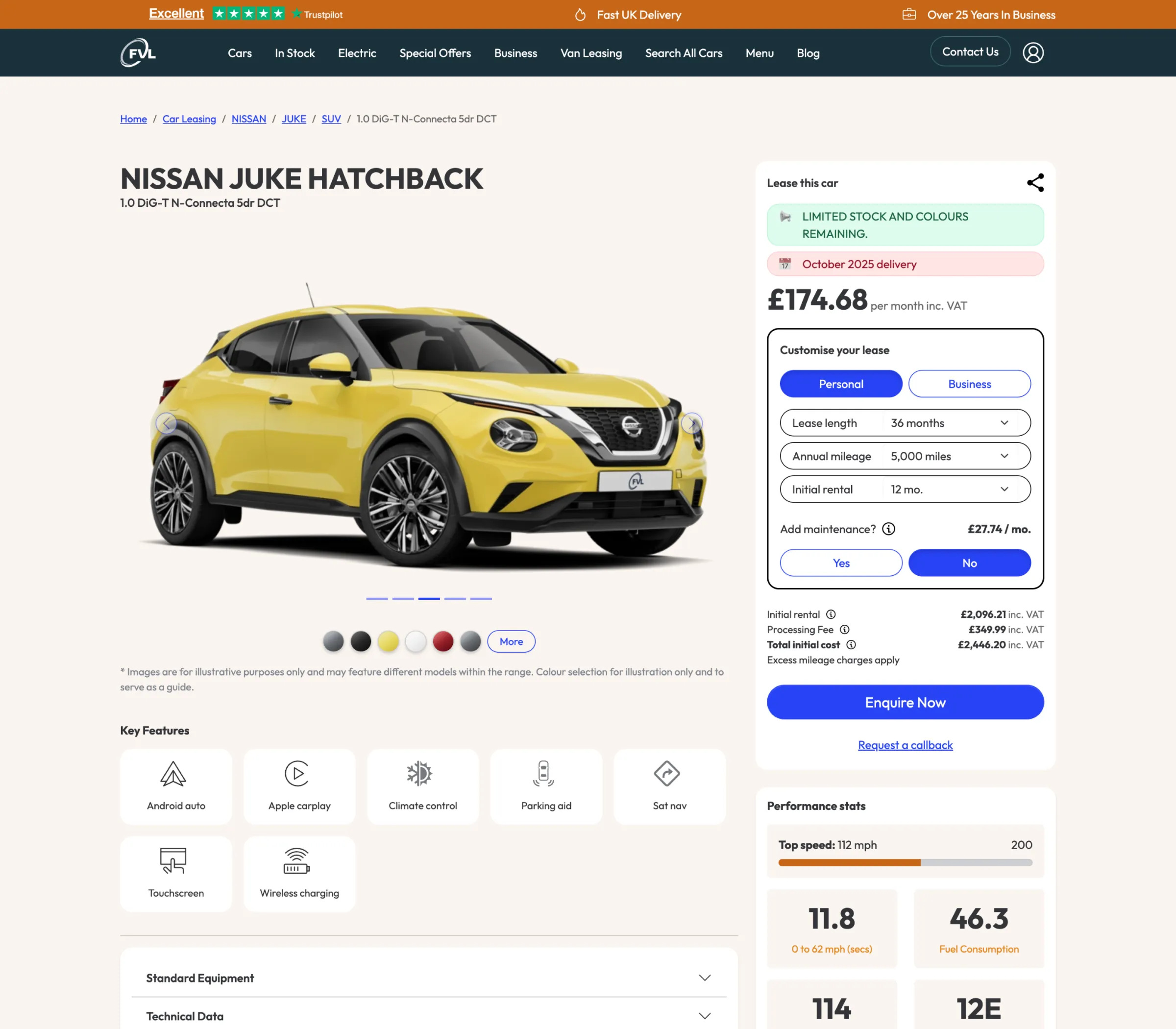Open the Special Offers menu item
Image resolution: width=1176 pixels, height=1029 pixels.
tap(435, 53)
